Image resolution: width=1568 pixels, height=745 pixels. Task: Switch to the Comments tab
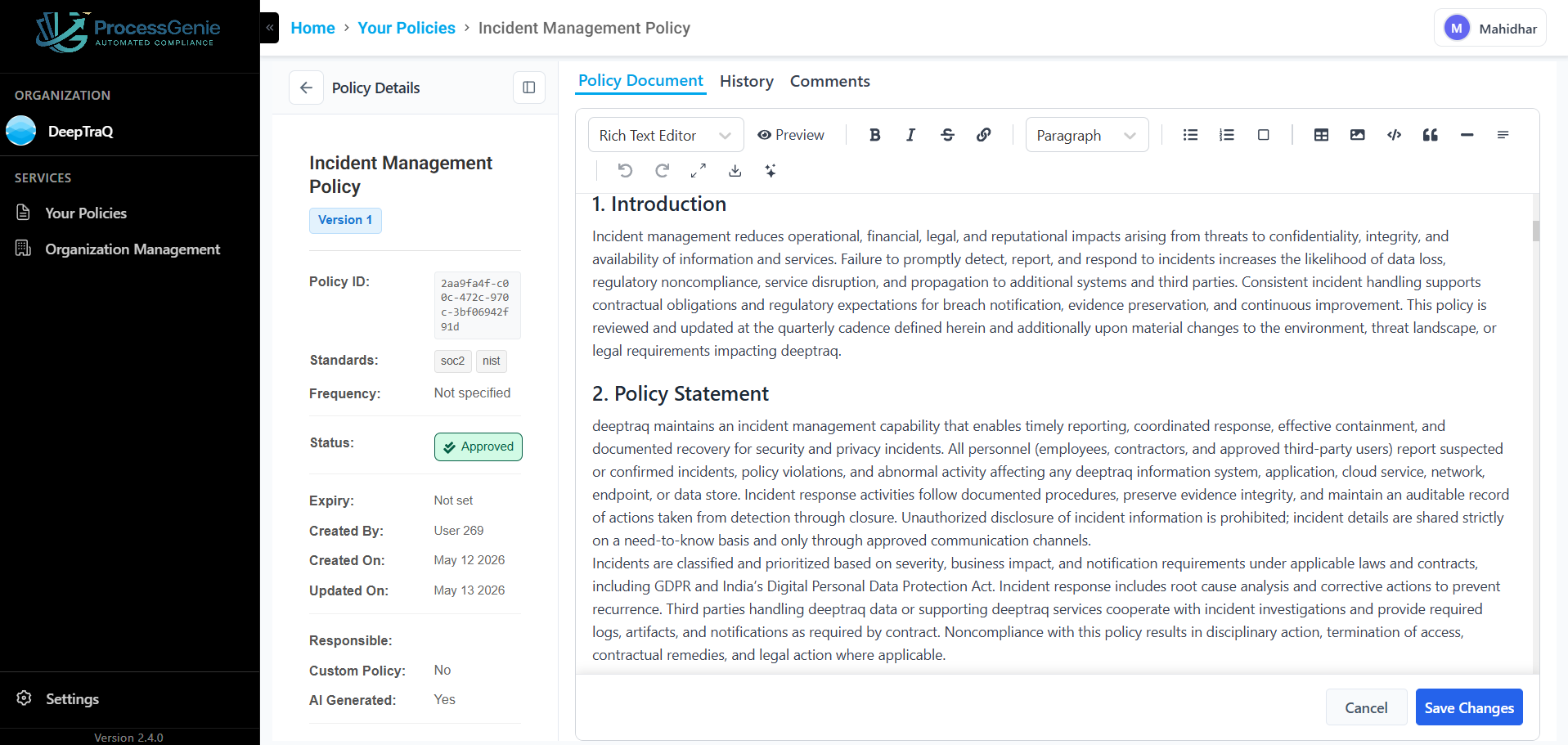pos(829,81)
